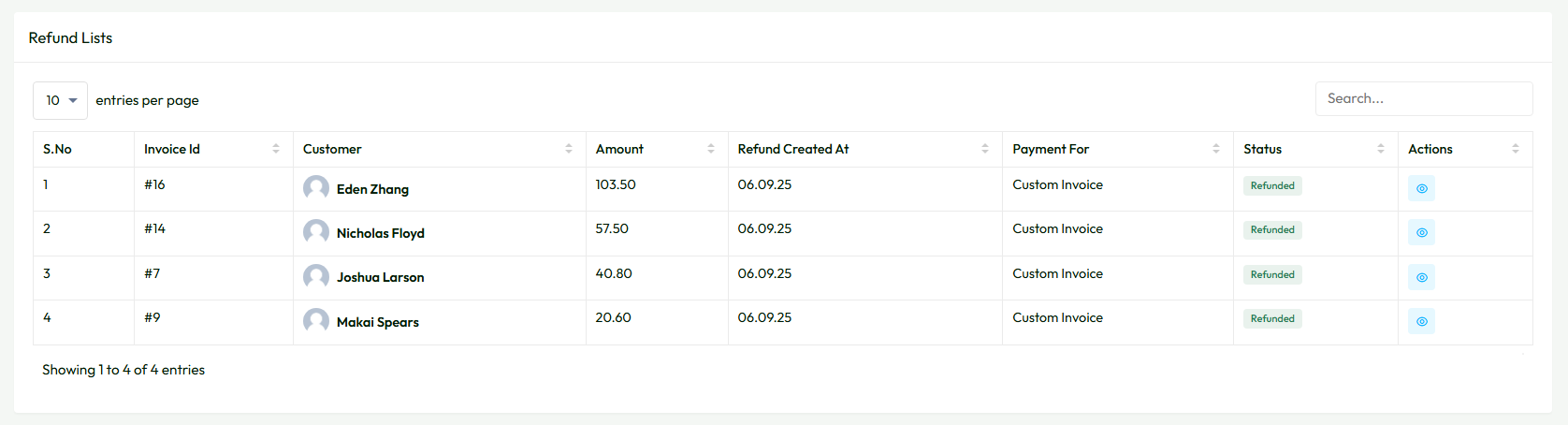View refund details for Joshua Larson
The image size is (1568, 425).
[1421, 277]
